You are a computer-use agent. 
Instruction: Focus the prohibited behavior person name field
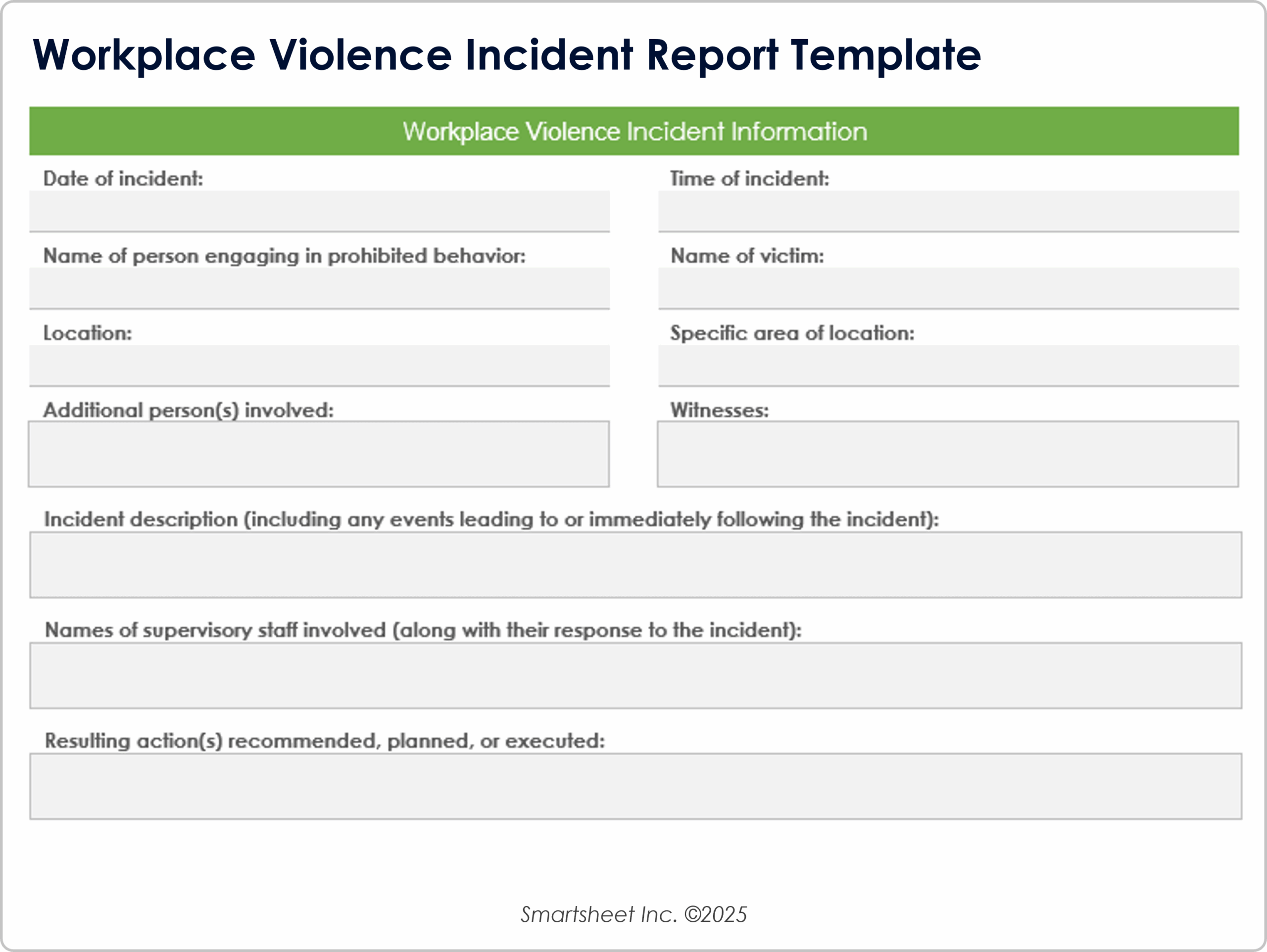click(x=319, y=288)
